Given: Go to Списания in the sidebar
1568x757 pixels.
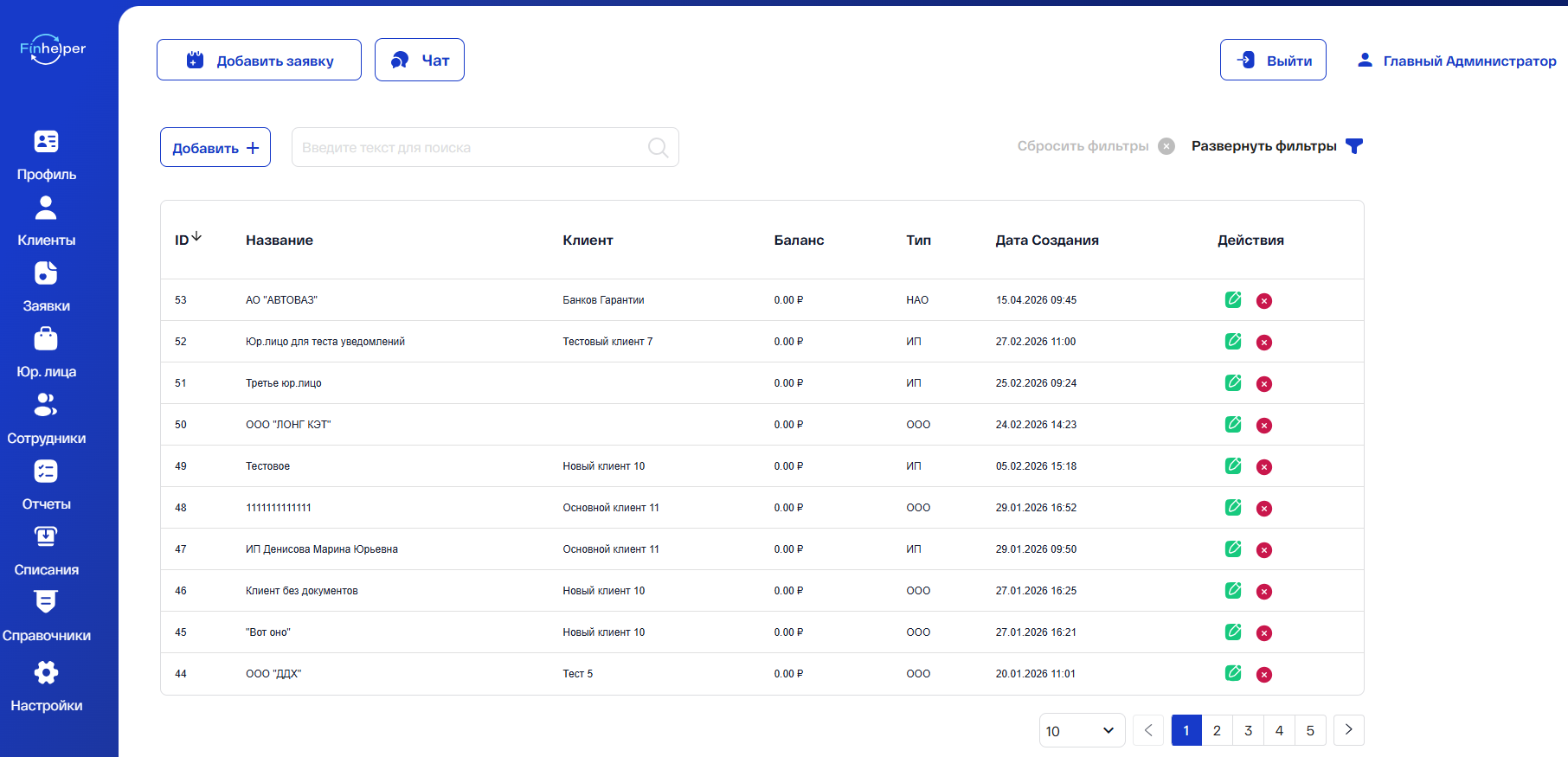Looking at the screenshot, I should [47, 551].
